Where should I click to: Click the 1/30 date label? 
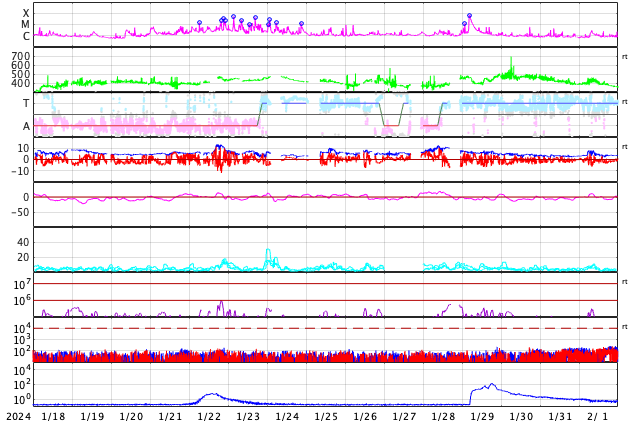(521, 416)
